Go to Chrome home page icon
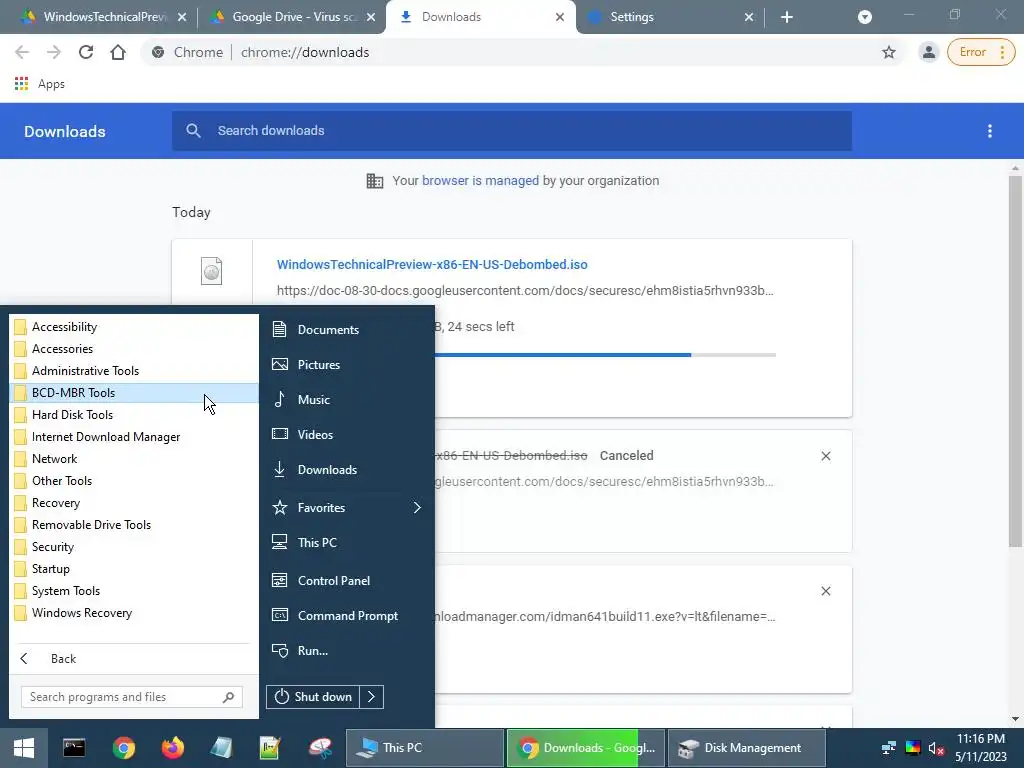This screenshot has width=1024, height=768. 118,52
